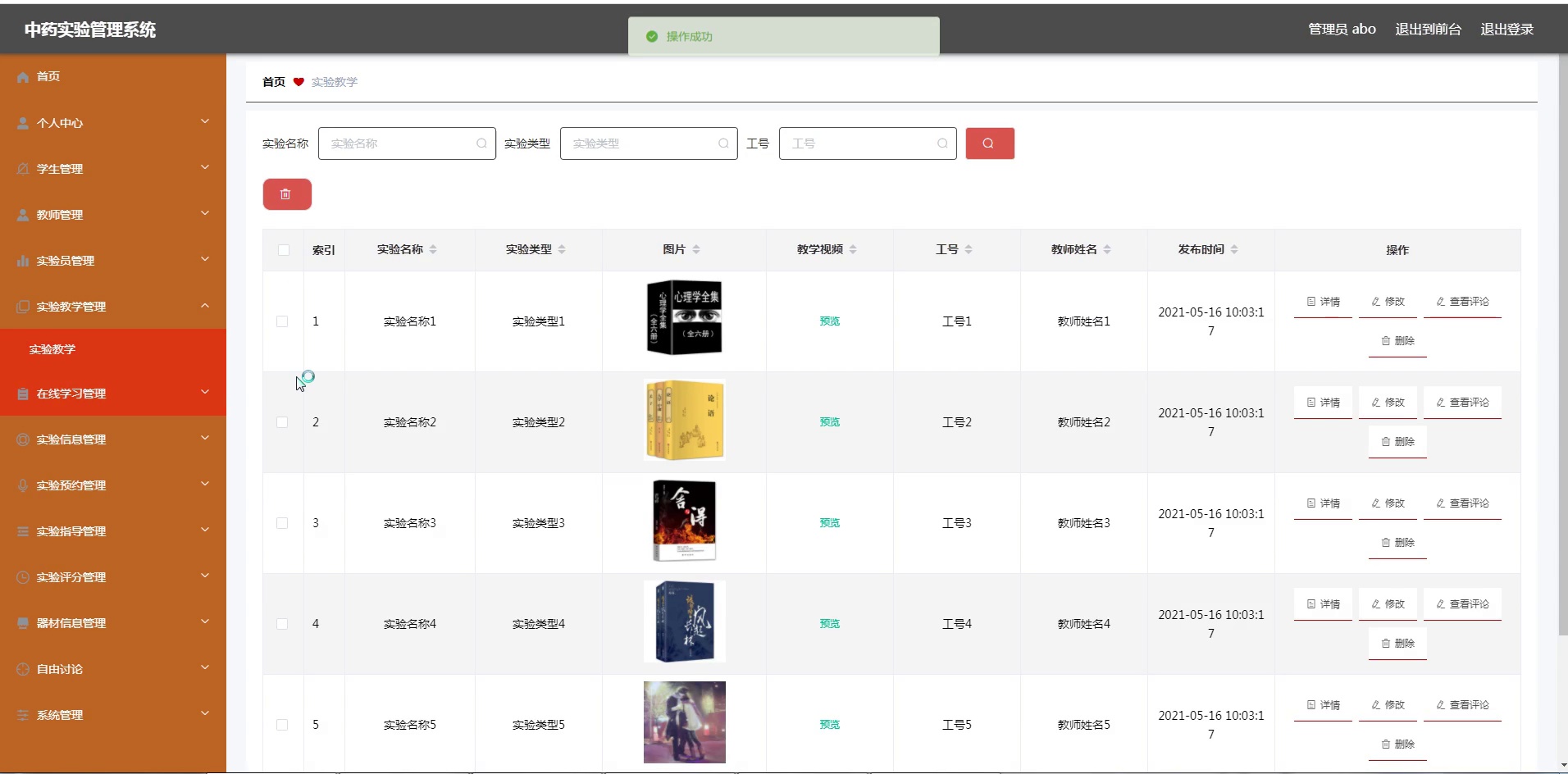The height and width of the screenshot is (774, 1568).
Task: Open the 实验指导管理 sidebar menu
Action: point(113,531)
